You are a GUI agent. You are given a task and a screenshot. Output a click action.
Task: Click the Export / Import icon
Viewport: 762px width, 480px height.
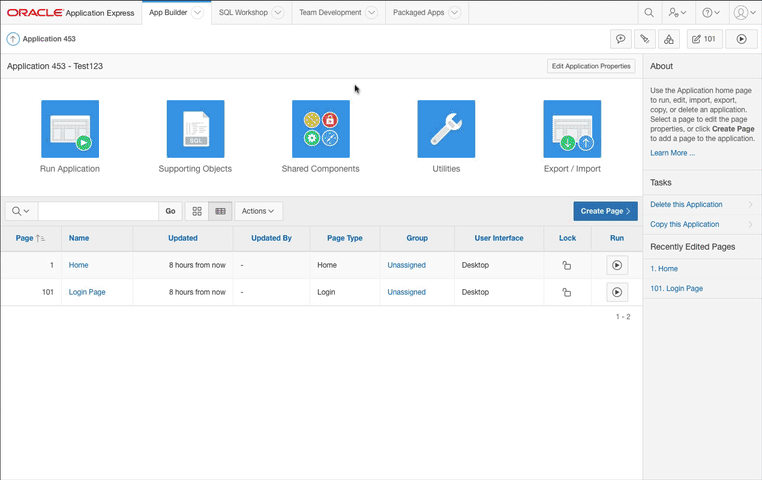coord(572,129)
